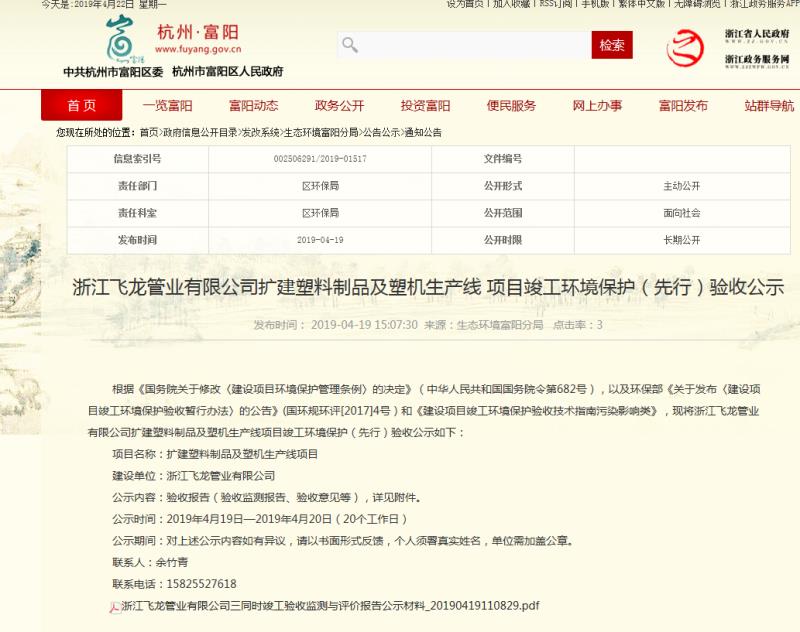Click the magnifier icon in search box
The image size is (800, 632).
(x=349, y=45)
